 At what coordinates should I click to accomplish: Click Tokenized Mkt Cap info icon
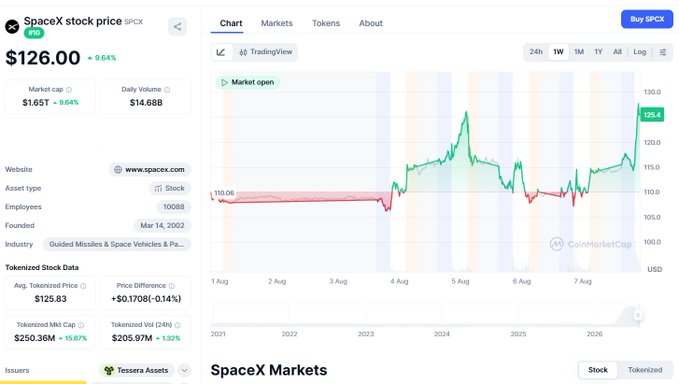pos(81,325)
